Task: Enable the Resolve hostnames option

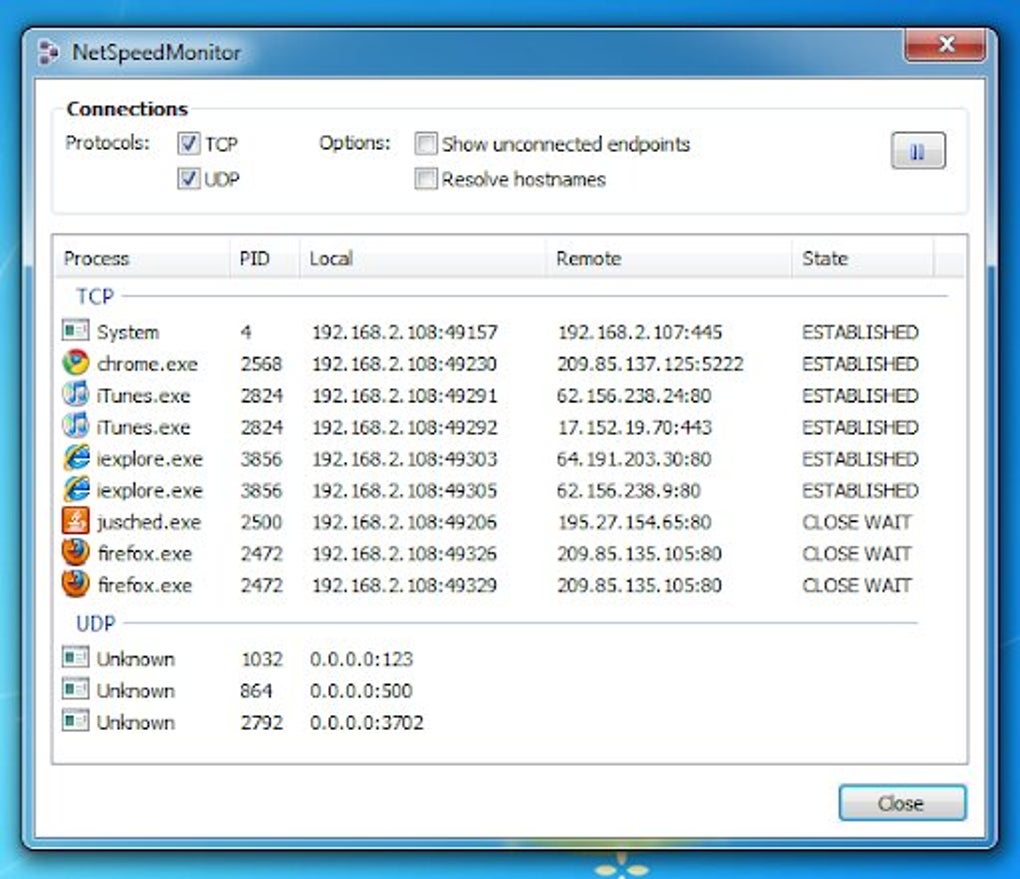Action: [426, 178]
